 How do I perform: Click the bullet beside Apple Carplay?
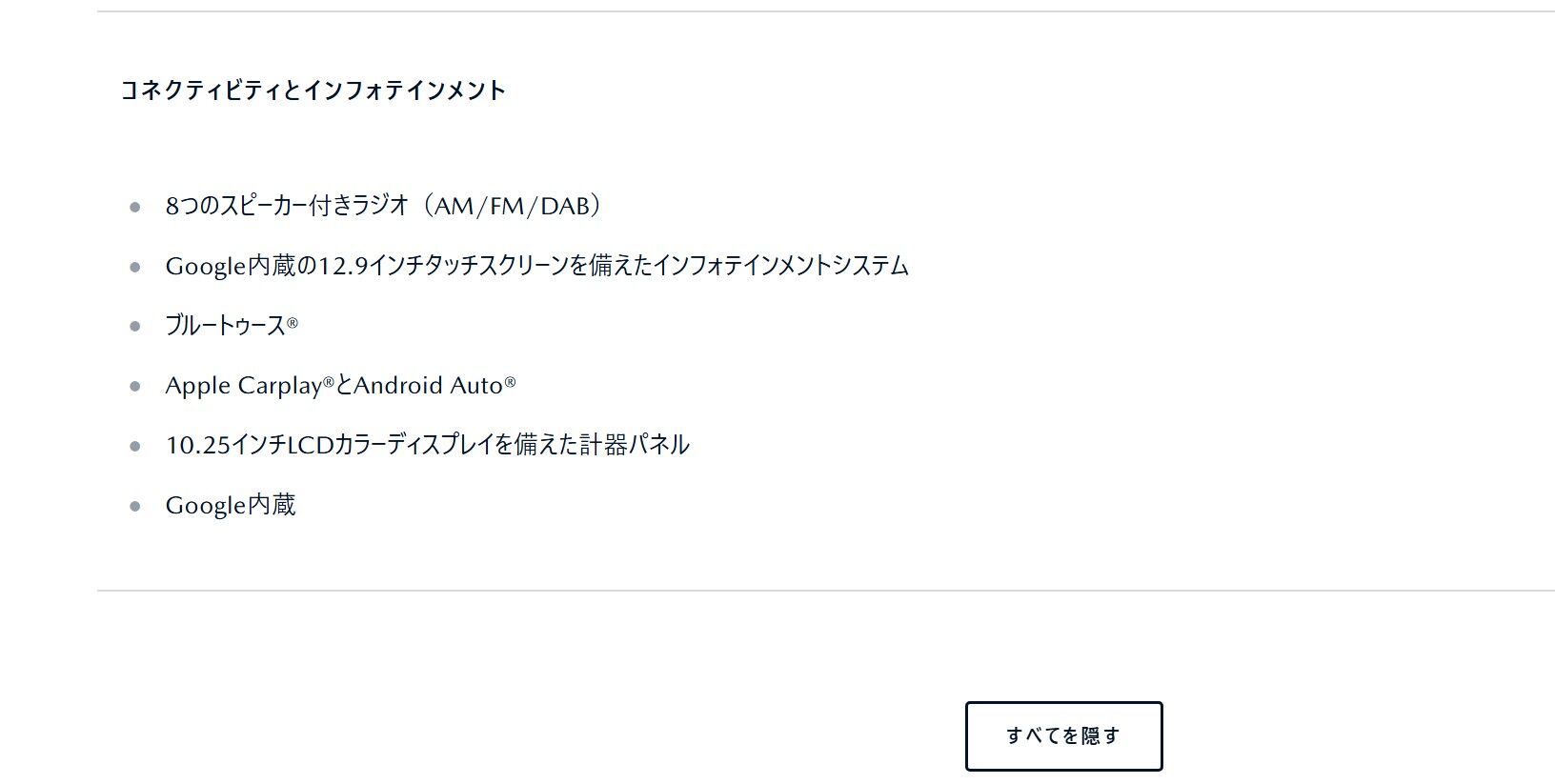[x=135, y=387]
